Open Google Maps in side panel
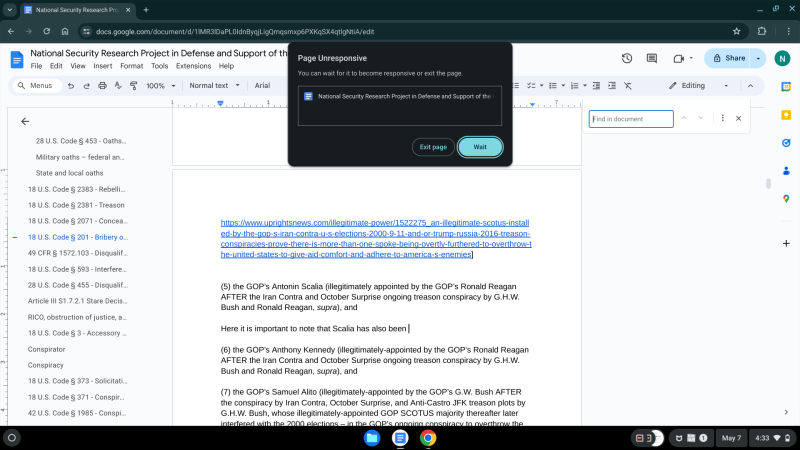Viewport: 800px width, 450px height. coord(786,197)
